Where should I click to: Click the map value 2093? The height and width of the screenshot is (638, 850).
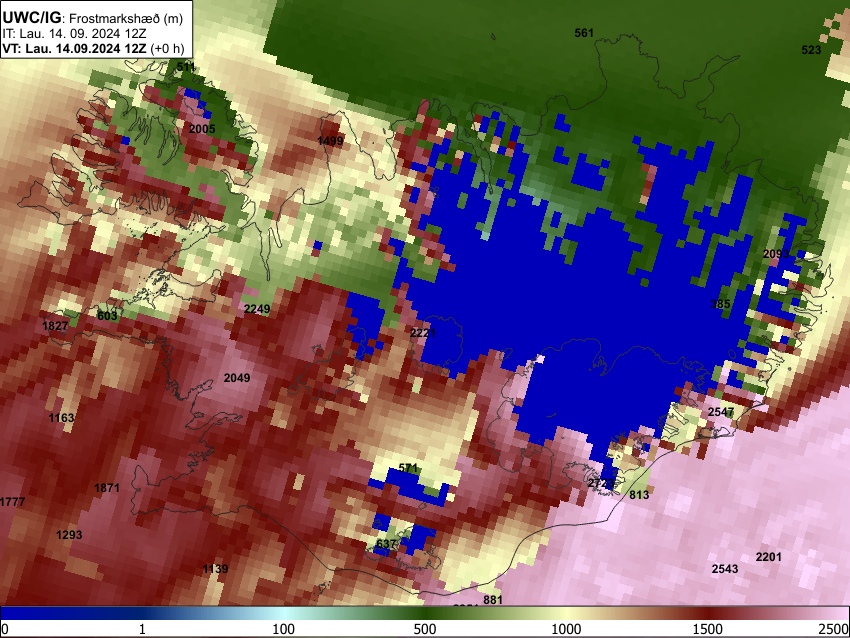click(776, 254)
